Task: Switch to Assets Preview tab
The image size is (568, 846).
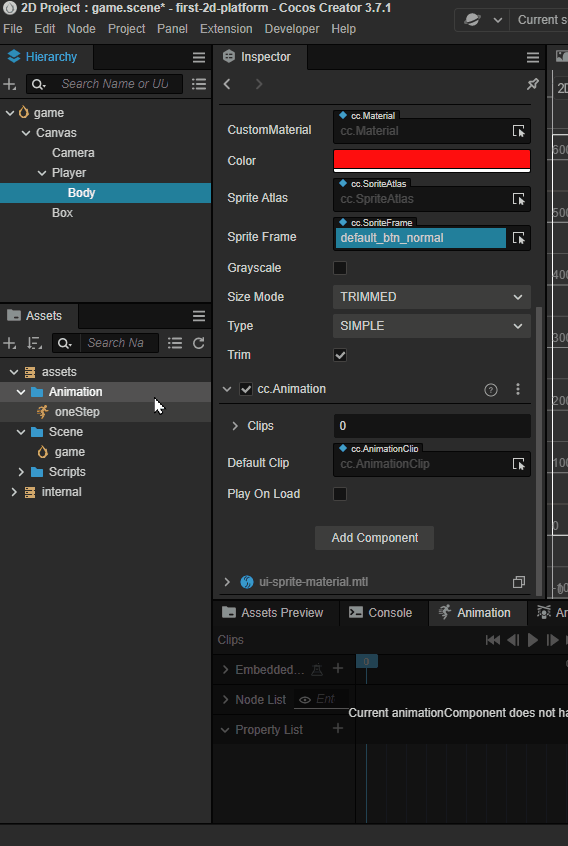Action: tap(273, 613)
